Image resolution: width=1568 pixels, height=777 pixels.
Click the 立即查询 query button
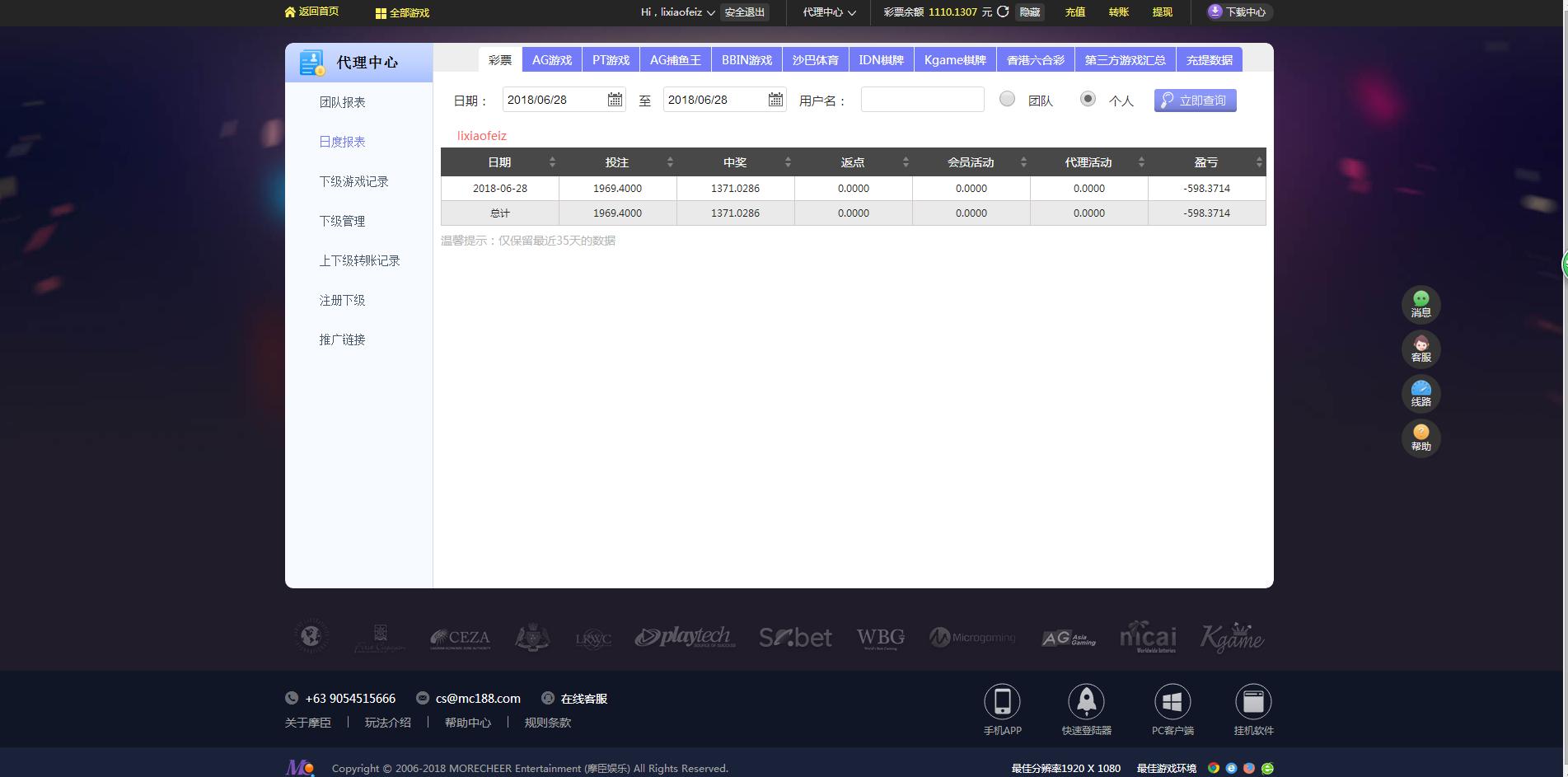[1195, 100]
